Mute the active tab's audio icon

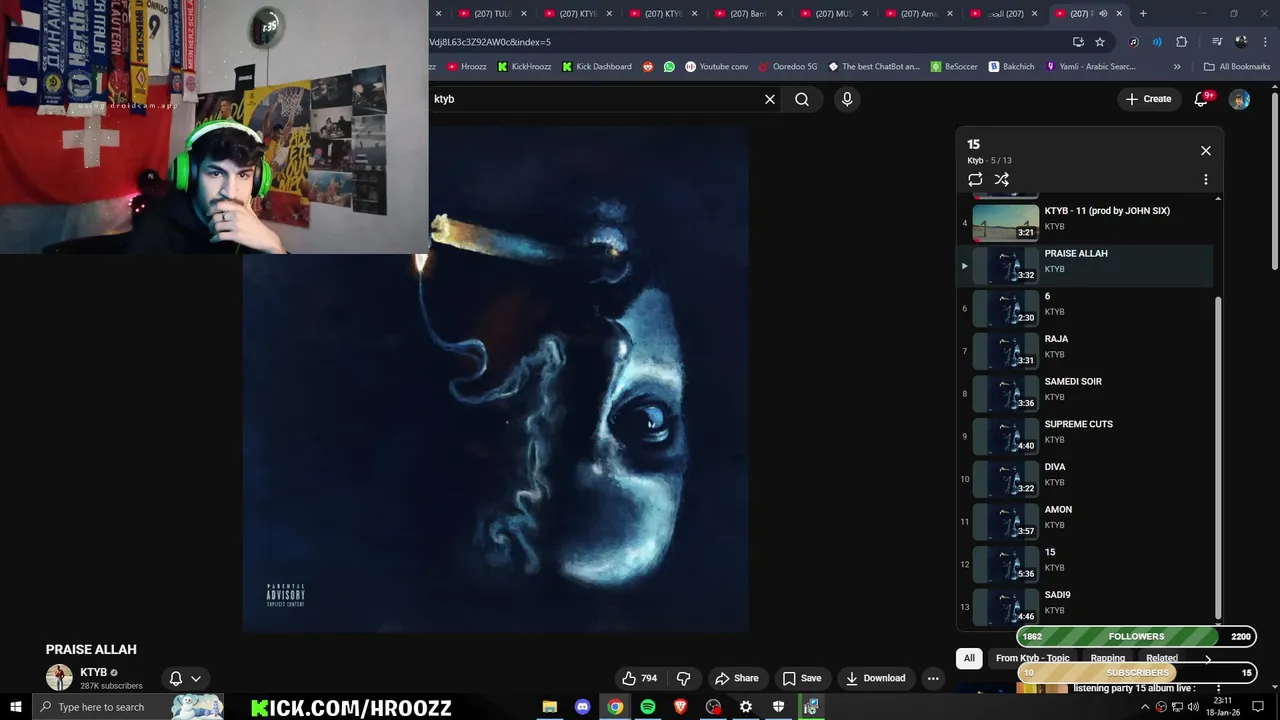point(1103,14)
